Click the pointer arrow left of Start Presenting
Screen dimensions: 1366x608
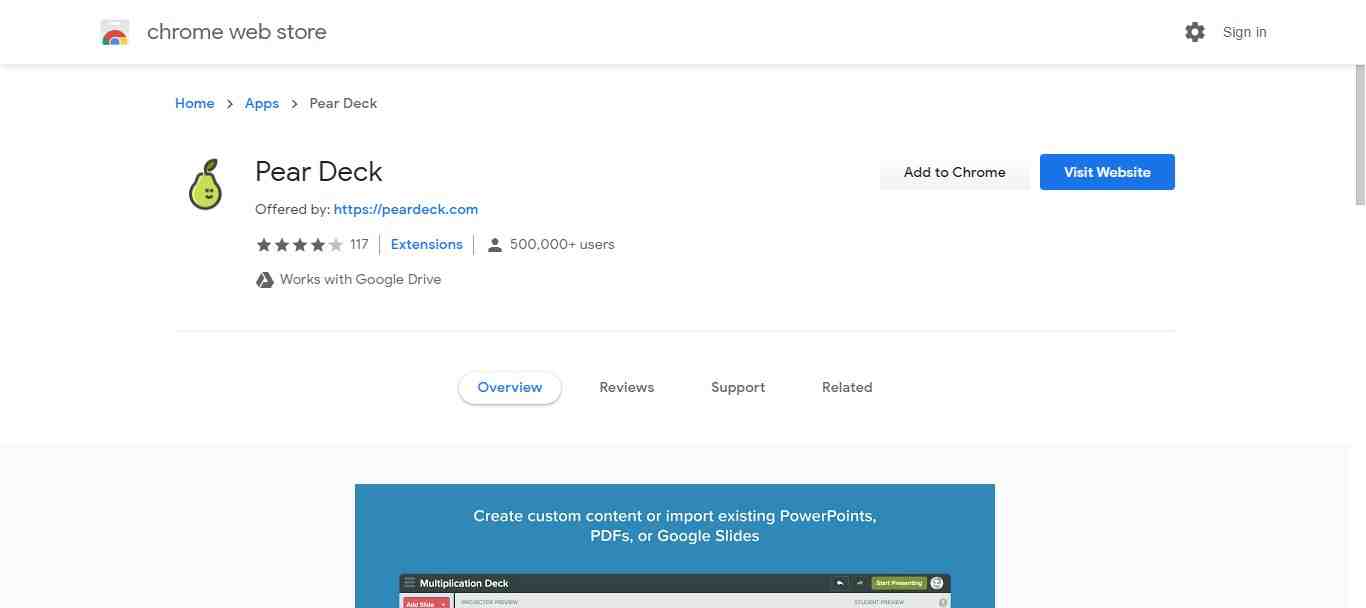pyautogui.click(x=862, y=583)
